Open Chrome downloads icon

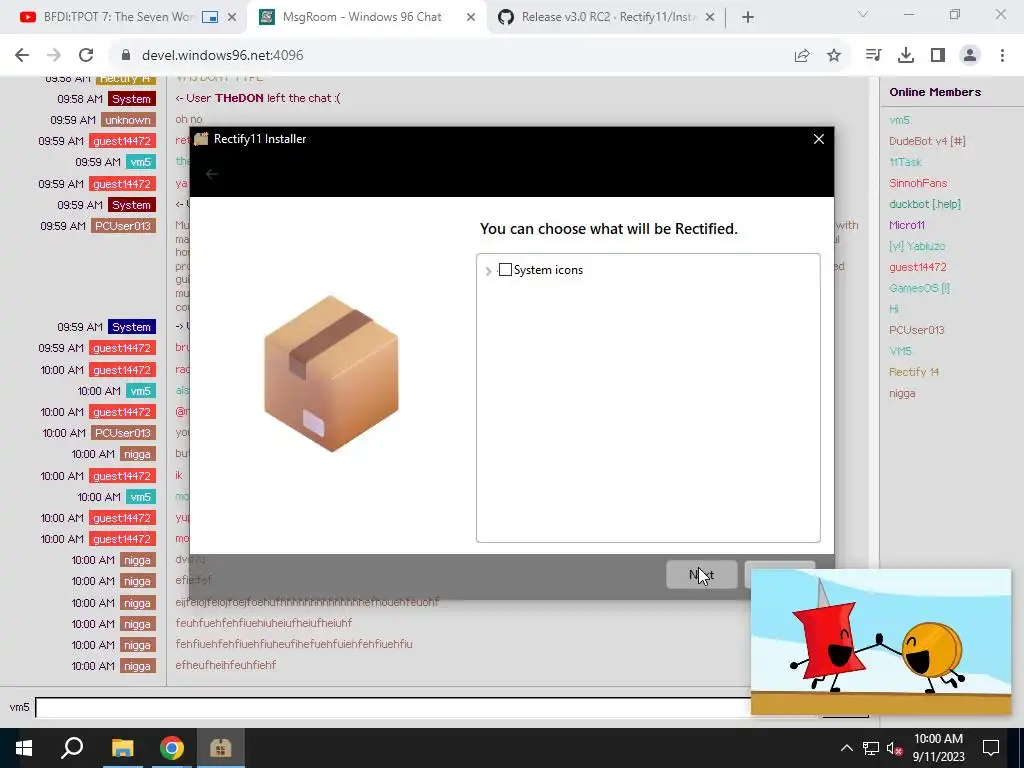906,56
